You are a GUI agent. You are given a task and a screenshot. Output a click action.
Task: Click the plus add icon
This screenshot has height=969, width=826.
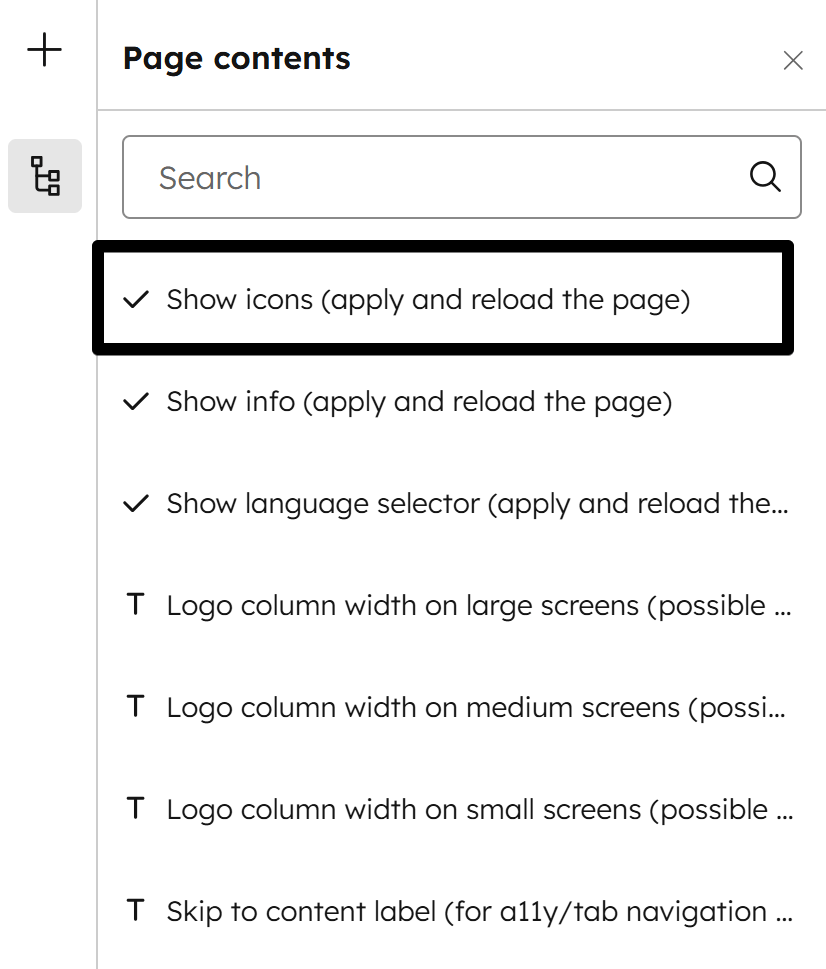tap(45, 50)
